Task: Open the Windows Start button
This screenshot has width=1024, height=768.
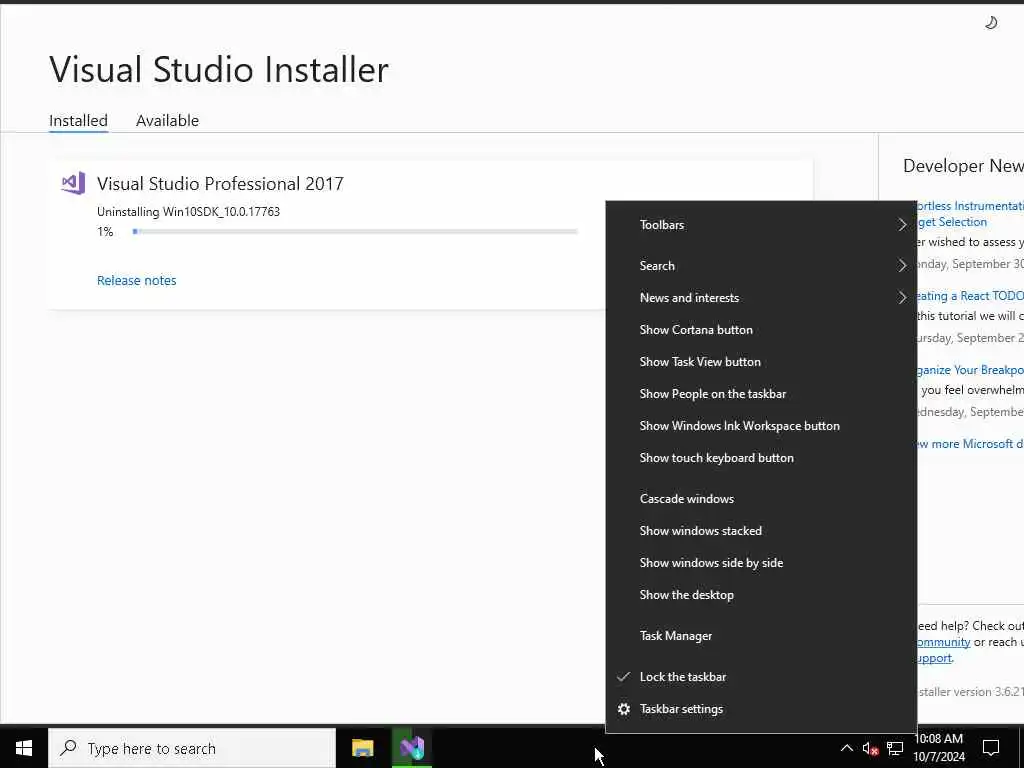Action: point(24,748)
